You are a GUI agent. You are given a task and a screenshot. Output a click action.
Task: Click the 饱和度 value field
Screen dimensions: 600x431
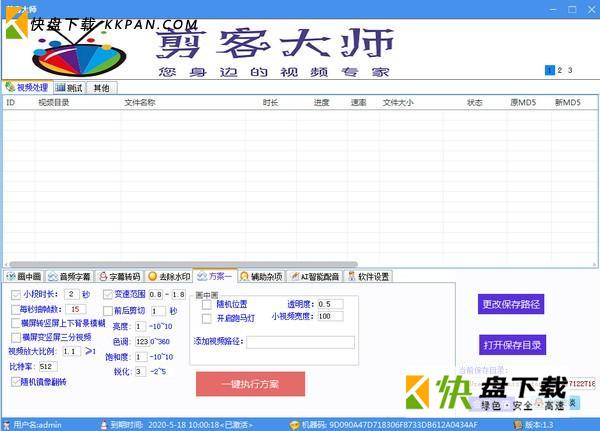[x=140, y=357]
